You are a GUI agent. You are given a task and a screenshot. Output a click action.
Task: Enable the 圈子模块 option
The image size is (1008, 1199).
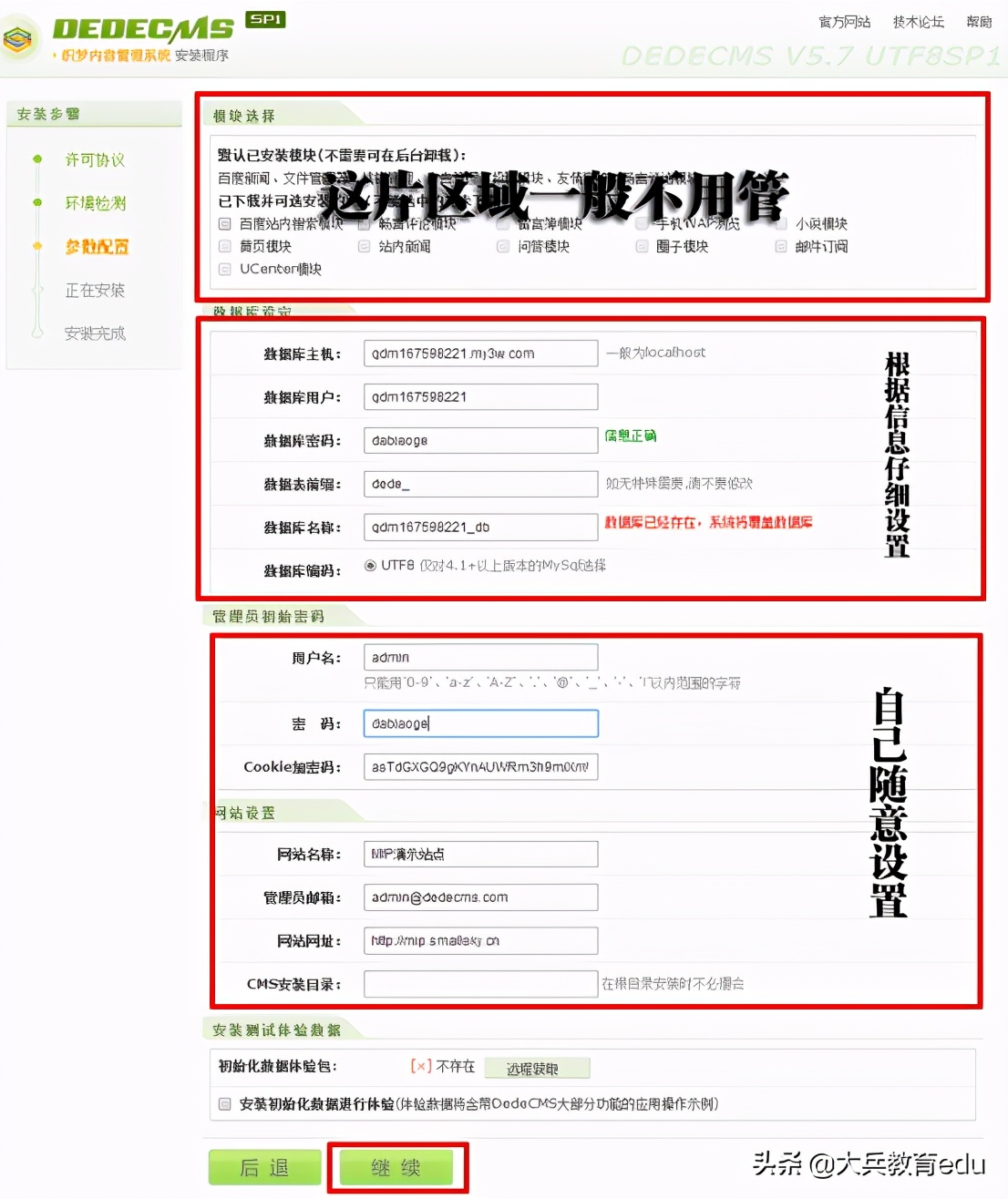642,246
